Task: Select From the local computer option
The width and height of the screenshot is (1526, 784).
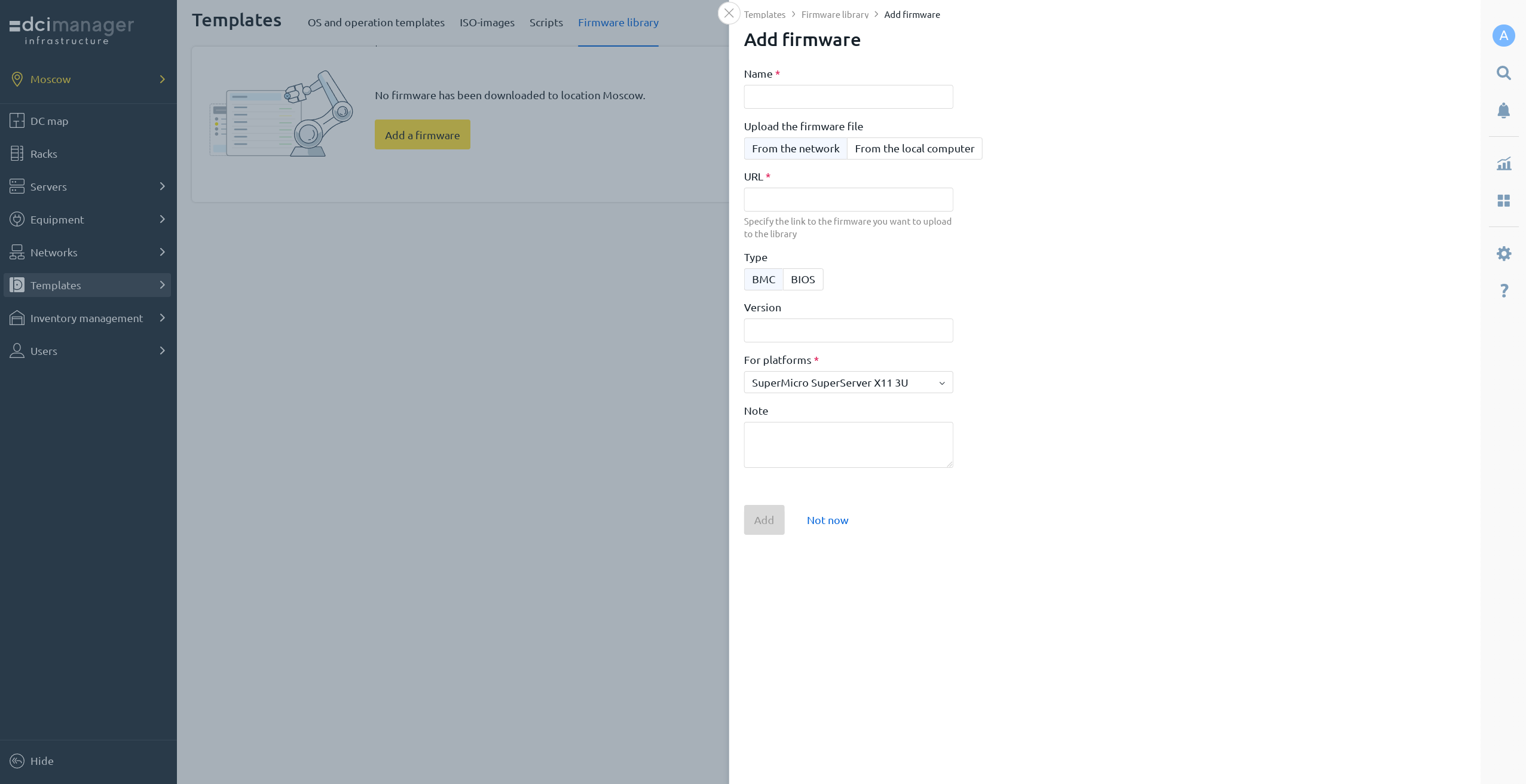Action: click(914, 149)
